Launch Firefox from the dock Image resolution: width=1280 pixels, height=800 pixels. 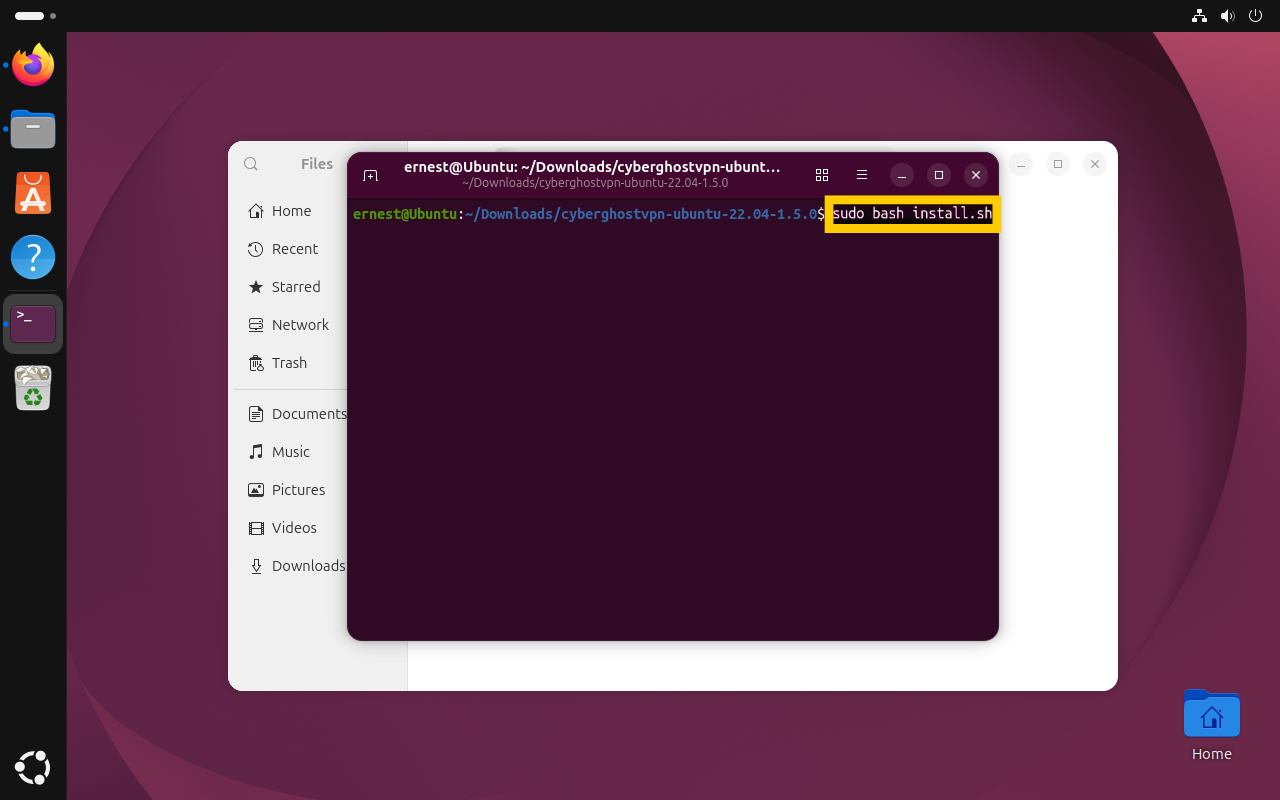pyautogui.click(x=33, y=66)
